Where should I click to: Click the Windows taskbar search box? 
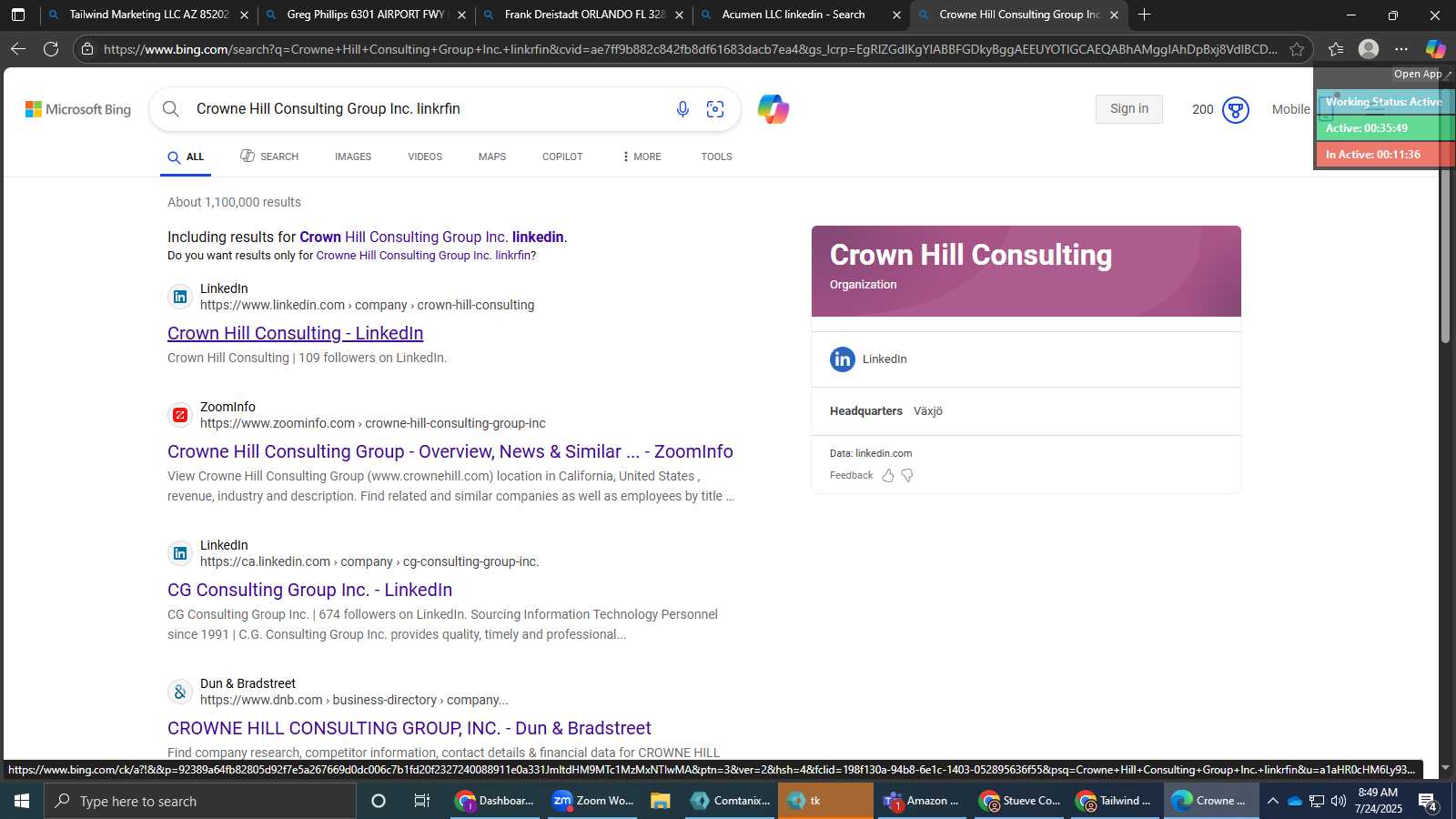(x=200, y=801)
